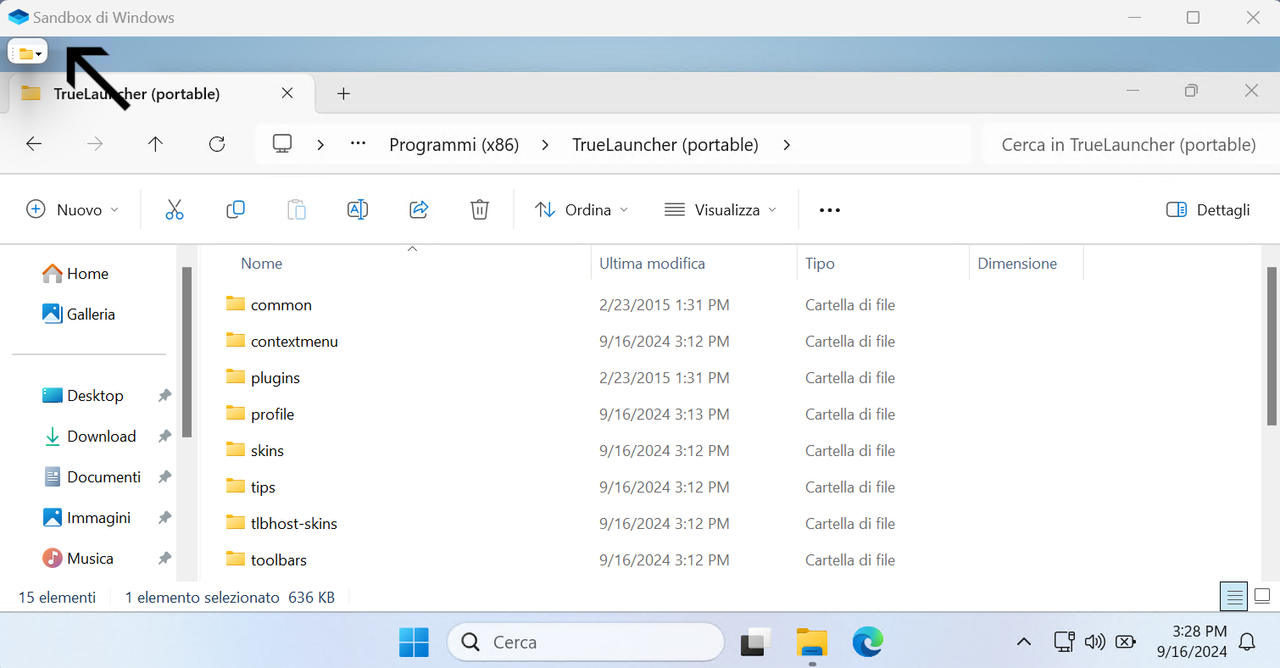Select the plugins folder

click(275, 378)
